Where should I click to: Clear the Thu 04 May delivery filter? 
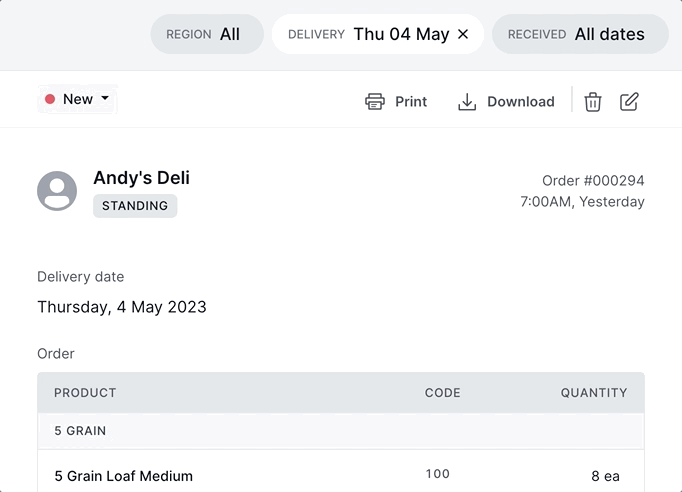(x=463, y=34)
